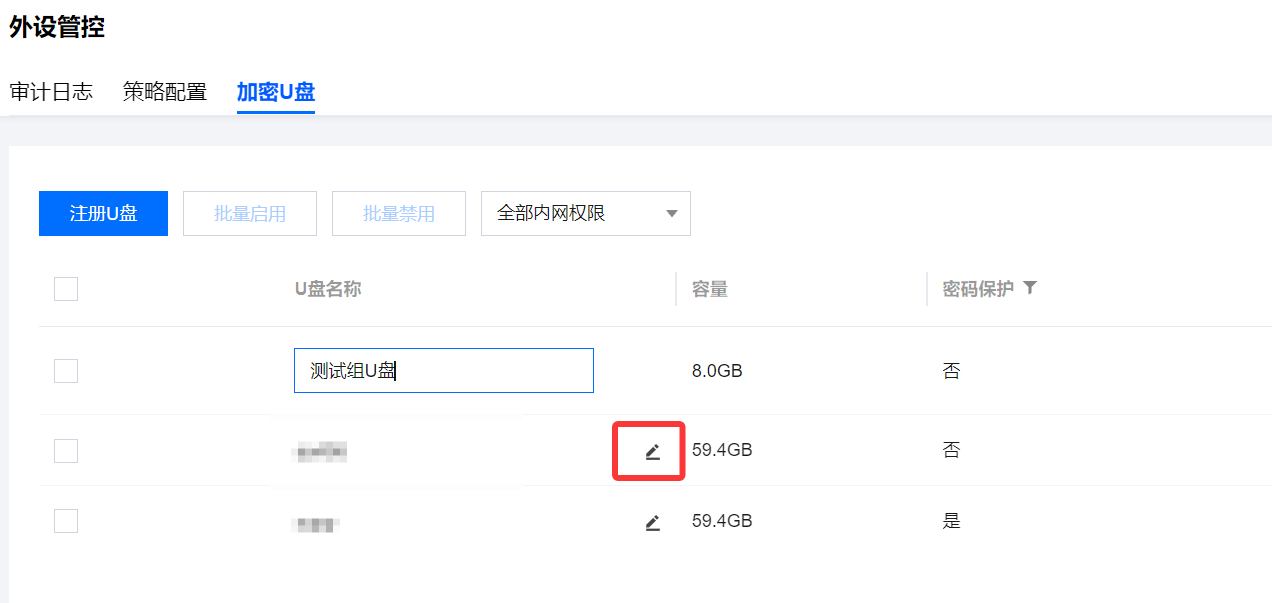
Task: Focus the 测试组U盘 name input field
Action: (x=443, y=371)
